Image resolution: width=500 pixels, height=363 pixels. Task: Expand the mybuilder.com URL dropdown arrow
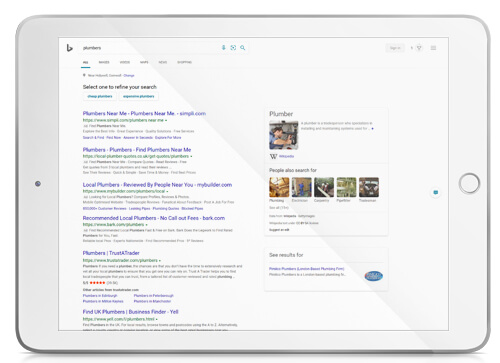coord(167,192)
